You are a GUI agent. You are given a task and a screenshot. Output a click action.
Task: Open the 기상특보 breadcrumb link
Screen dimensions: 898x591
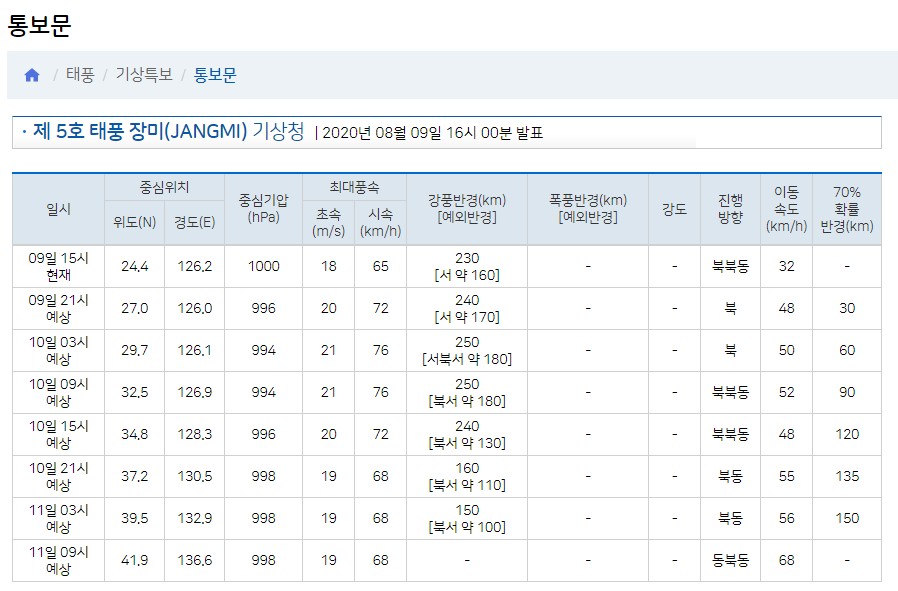click(x=144, y=74)
